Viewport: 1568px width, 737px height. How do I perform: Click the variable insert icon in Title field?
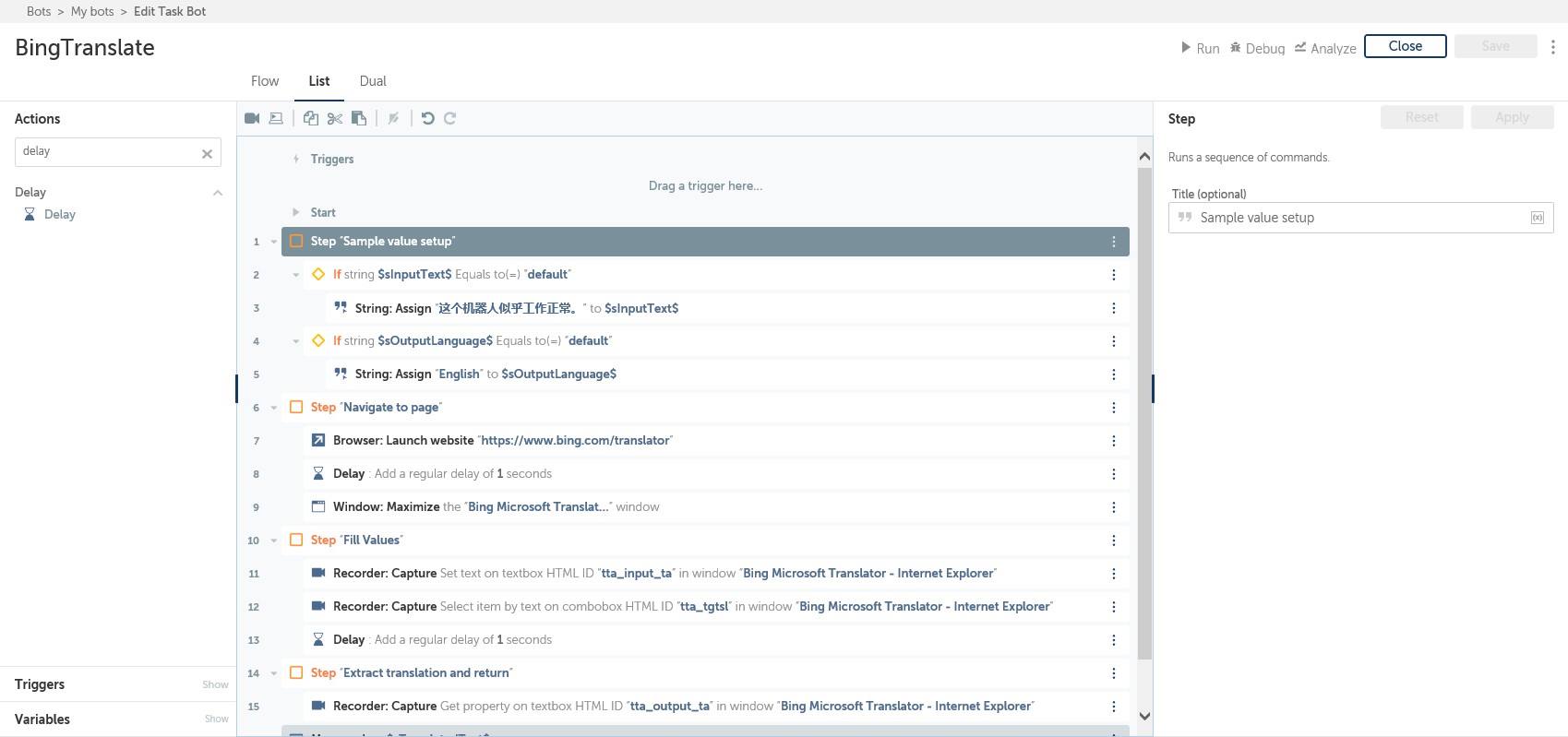pos(1537,218)
